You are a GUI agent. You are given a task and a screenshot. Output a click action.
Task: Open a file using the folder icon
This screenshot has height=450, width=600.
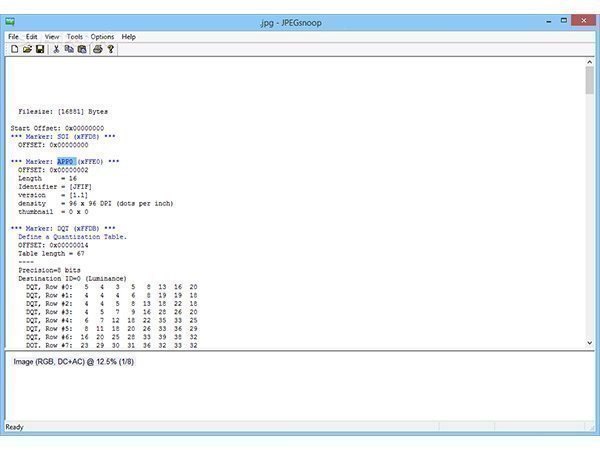27,49
